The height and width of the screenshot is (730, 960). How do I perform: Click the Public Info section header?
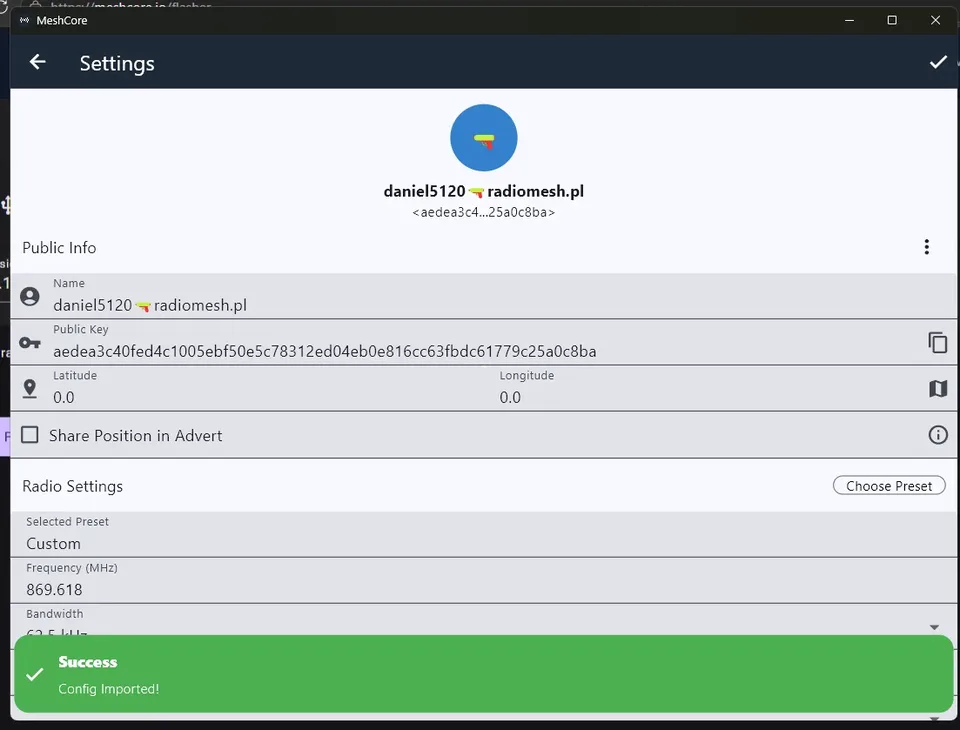59,248
